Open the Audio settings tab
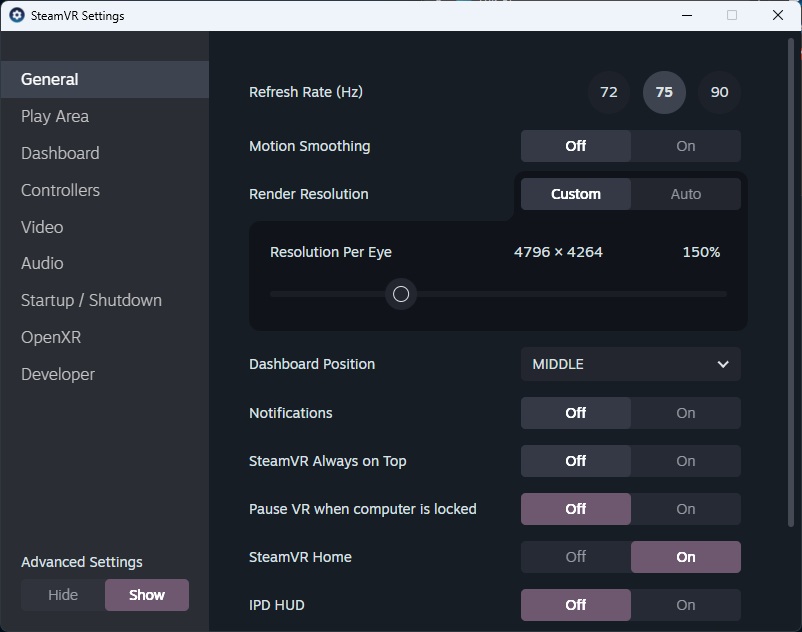The height and width of the screenshot is (632, 802). click(x=105, y=263)
